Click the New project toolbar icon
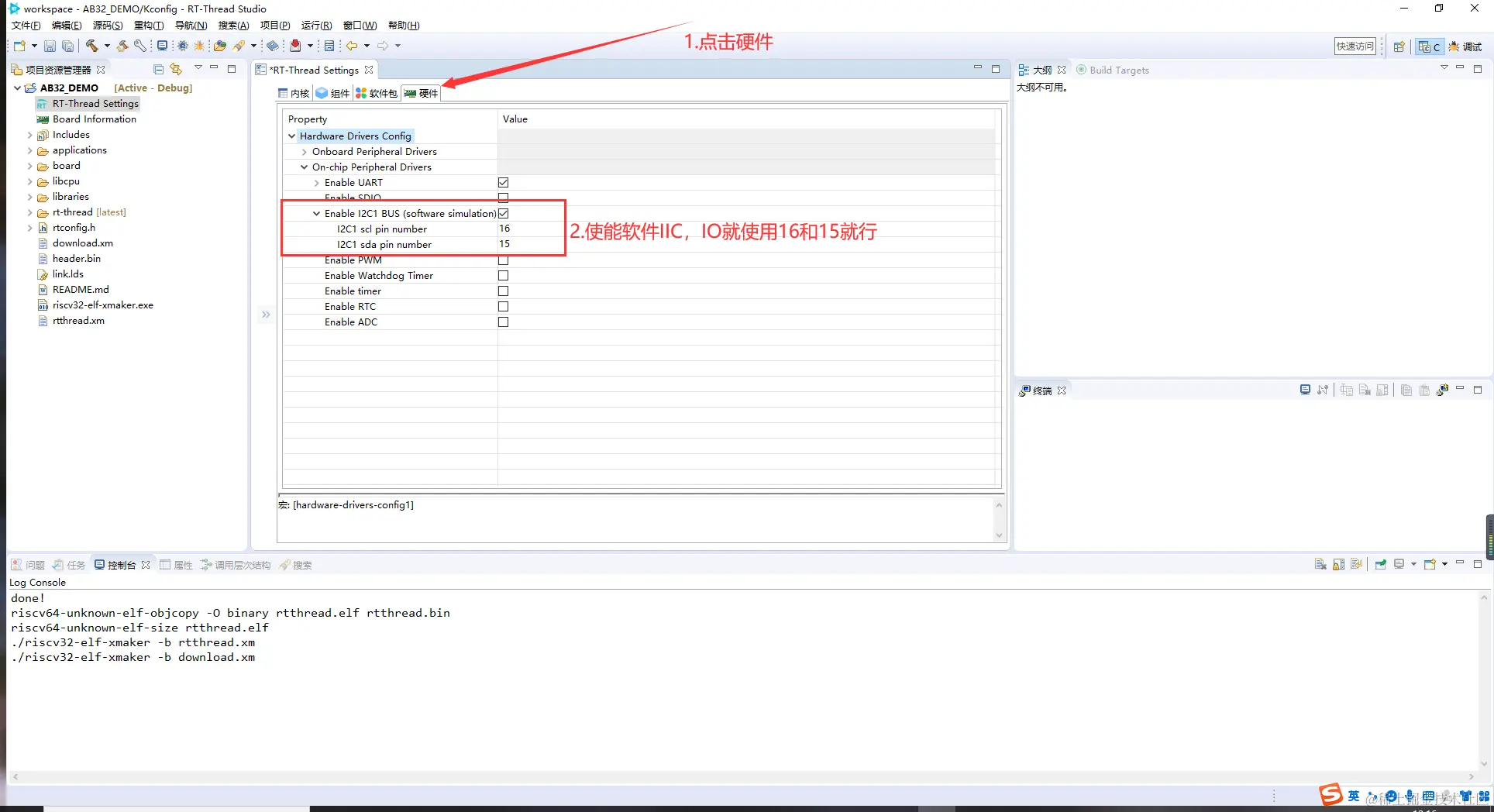The height and width of the screenshot is (812, 1494). 19,46
